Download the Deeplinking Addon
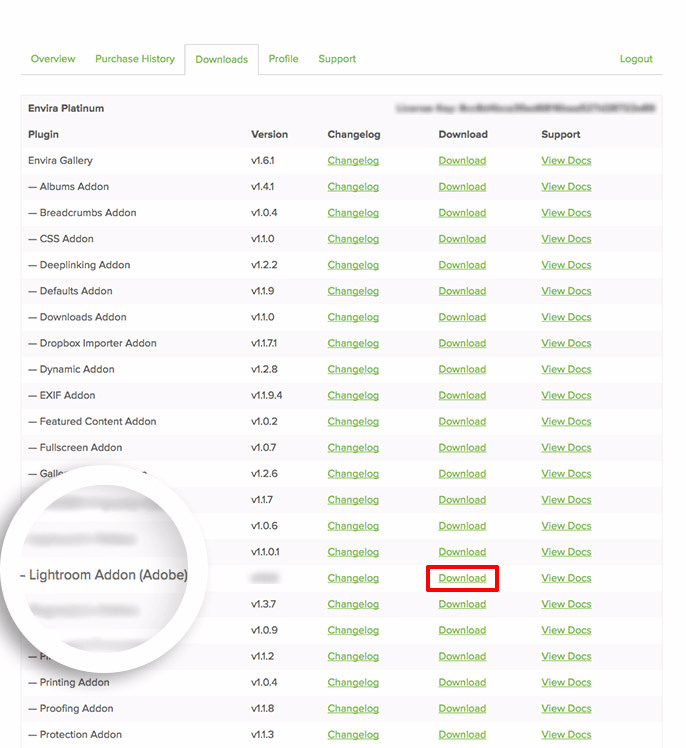Viewport: 686px width, 748px height. point(462,265)
